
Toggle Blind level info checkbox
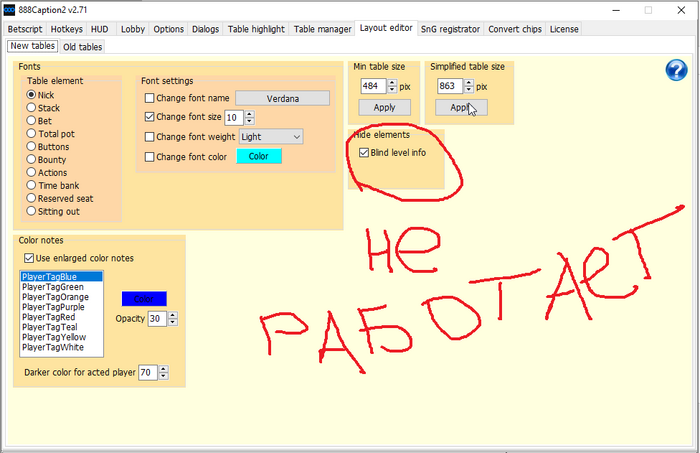click(364, 153)
